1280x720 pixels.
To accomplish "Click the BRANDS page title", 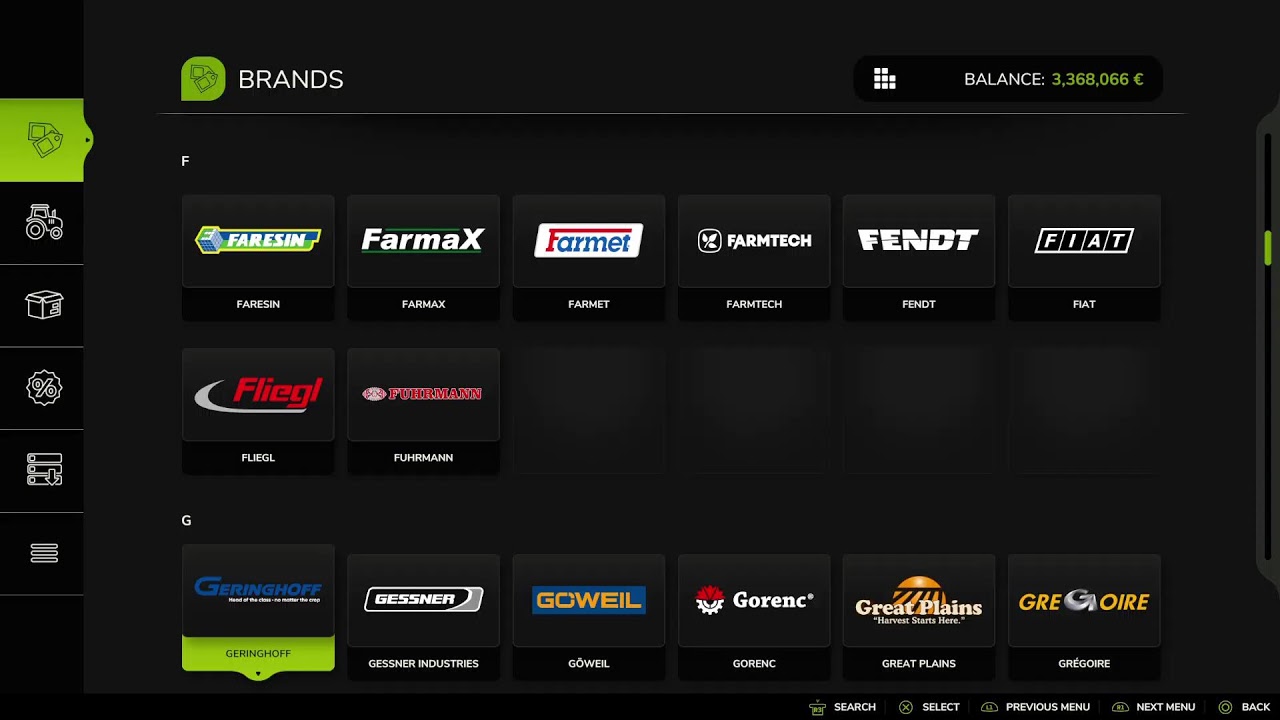I will pos(291,79).
